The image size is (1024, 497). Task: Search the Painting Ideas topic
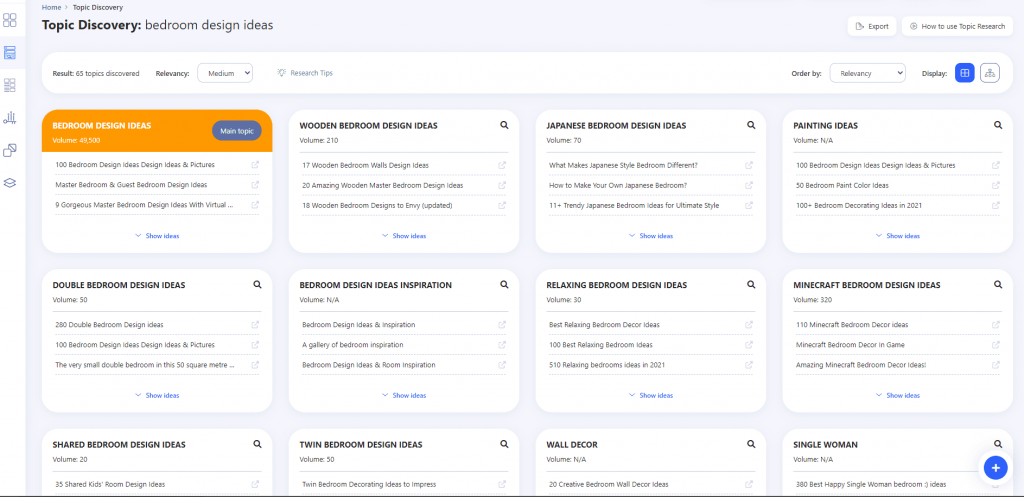(998, 125)
